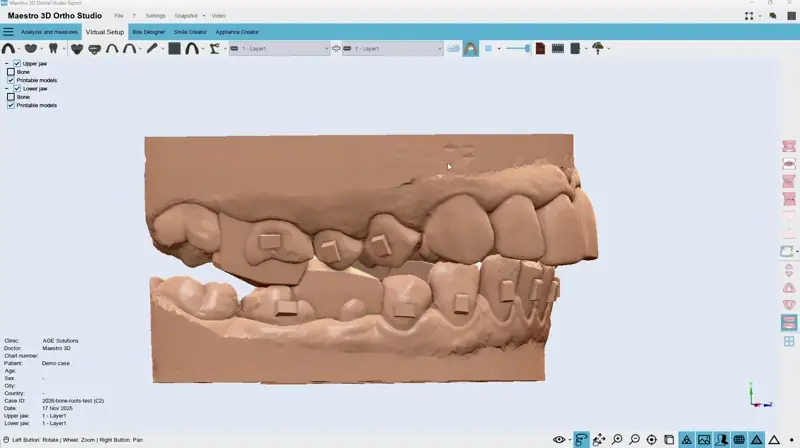Switch to Virtual Setup tab
The image size is (800, 448).
point(105,32)
